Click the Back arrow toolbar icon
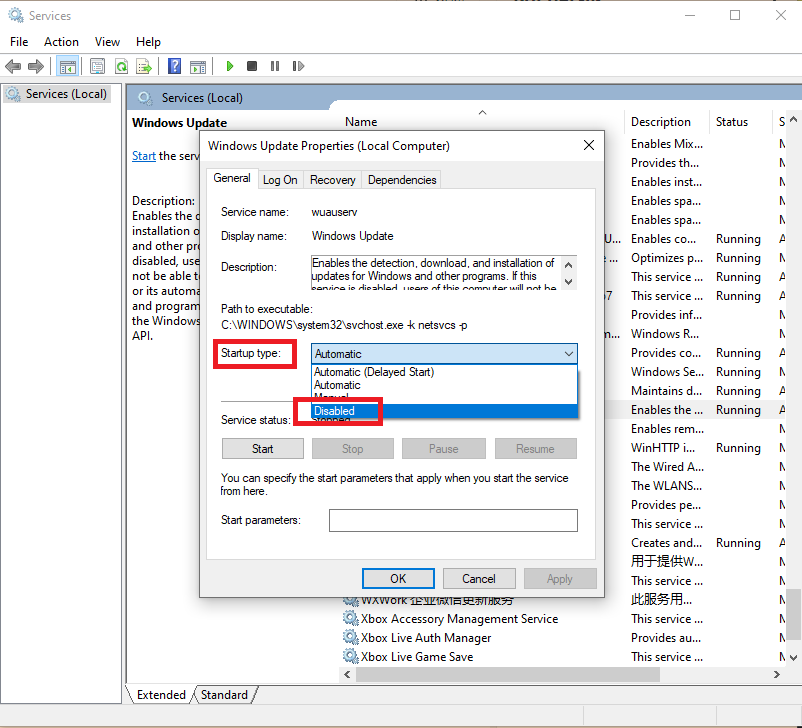 [13, 66]
